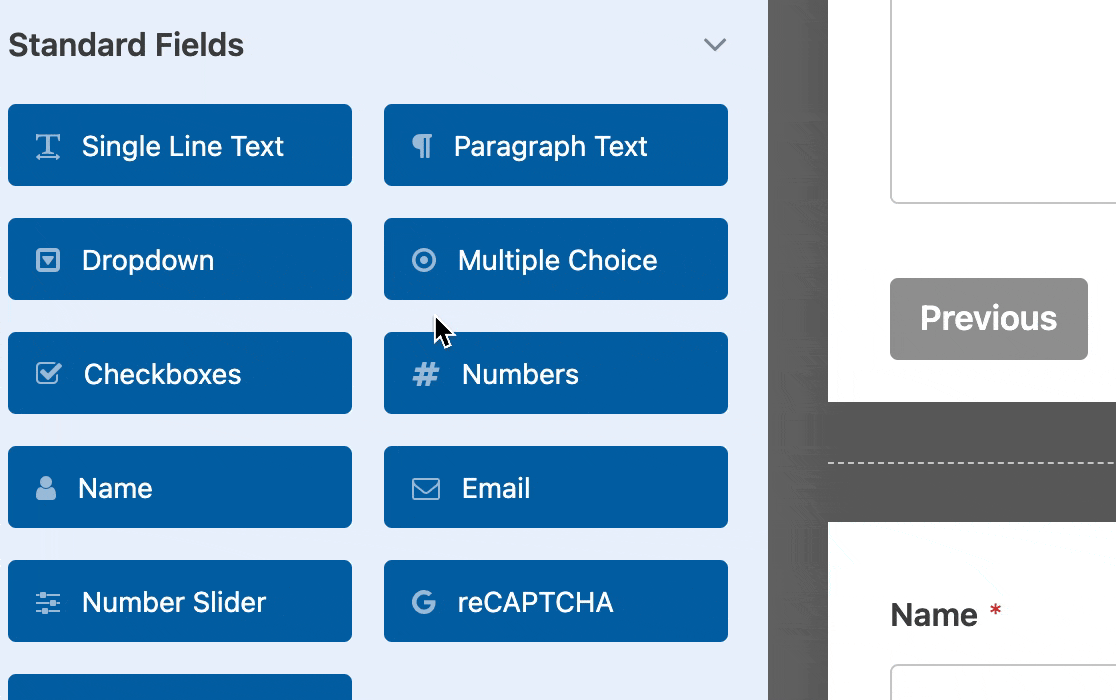Add a Checkboxes field to the form
1116x700 pixels.
coord(180,373)
